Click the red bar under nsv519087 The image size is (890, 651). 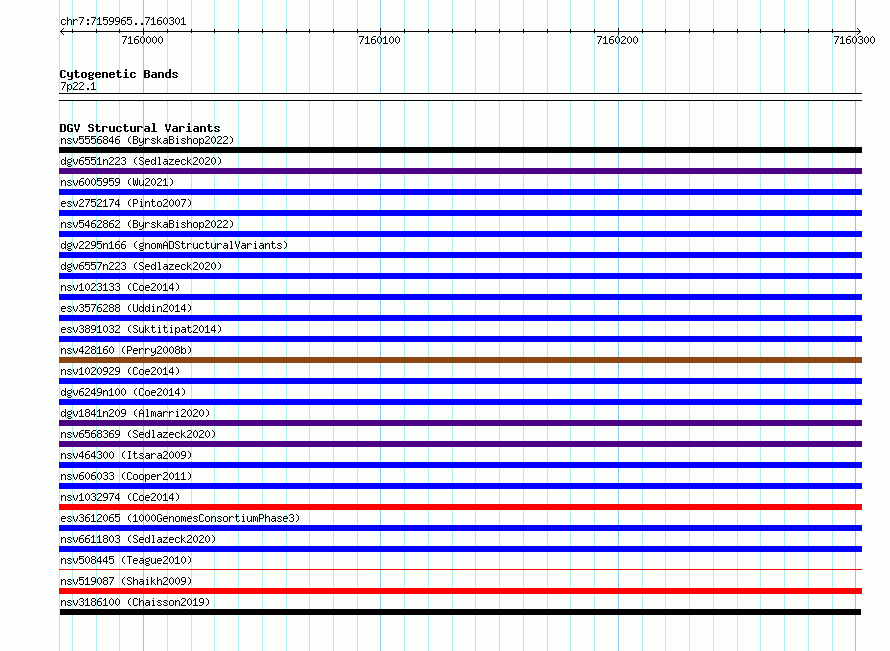click(x=460, y=591)
